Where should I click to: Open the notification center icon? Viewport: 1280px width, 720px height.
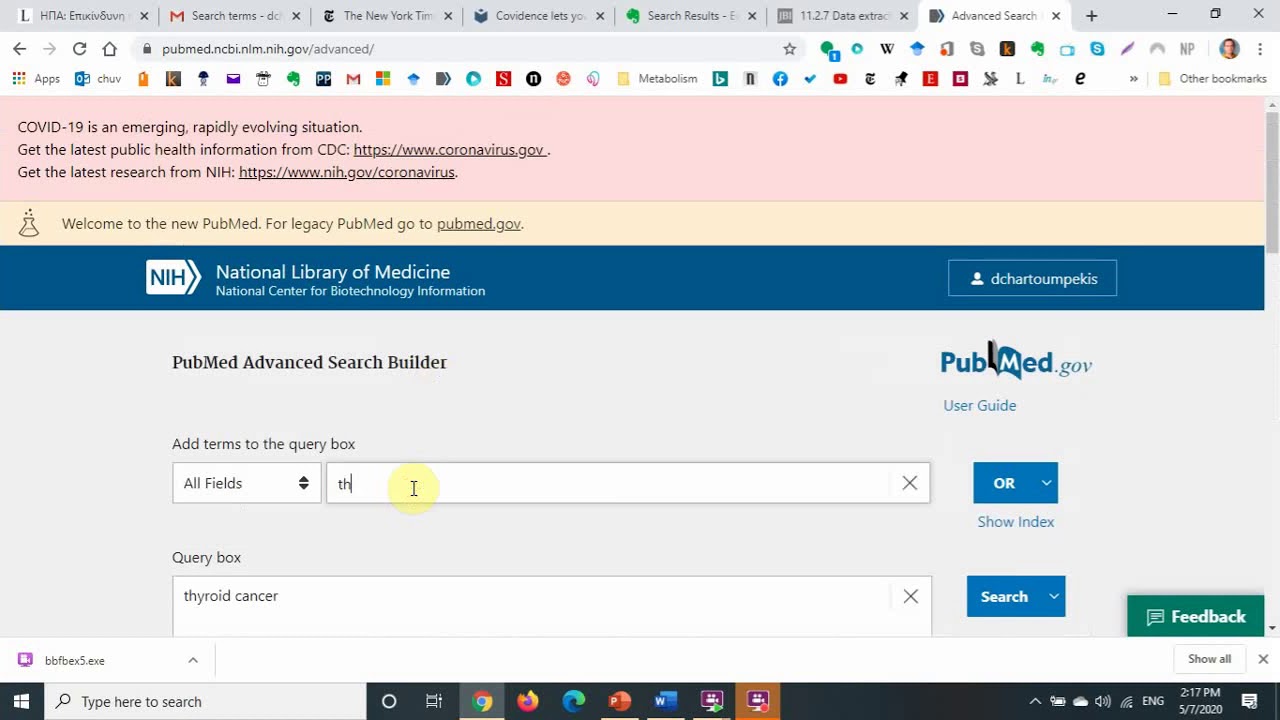click(x=1249, y=701)
